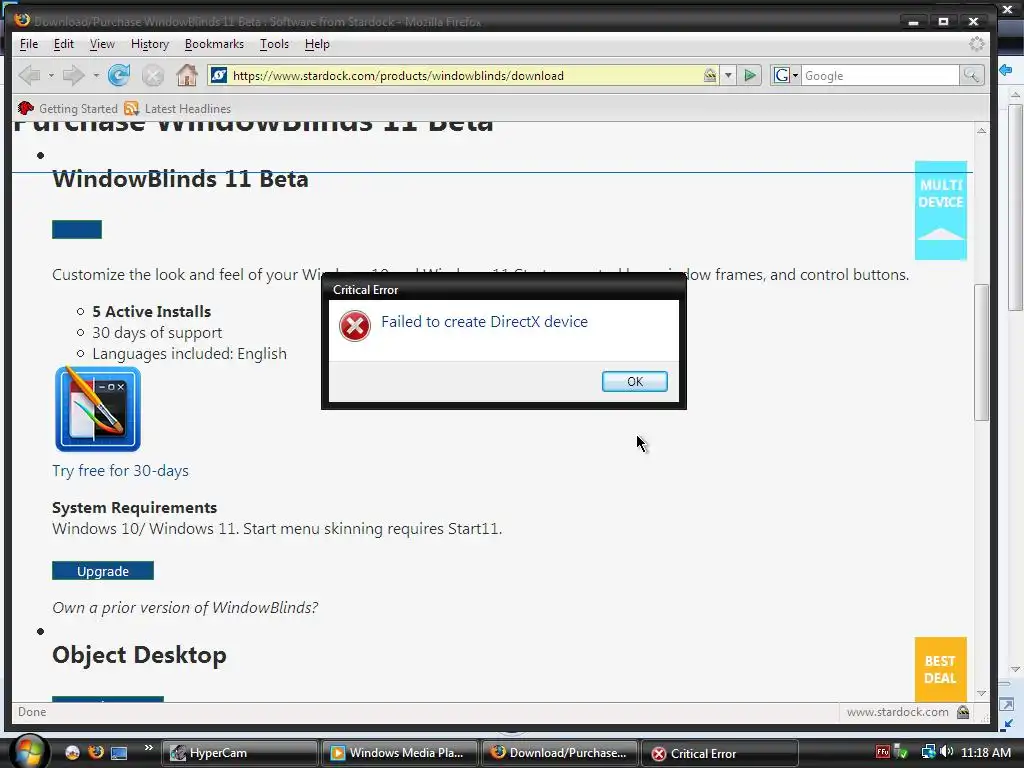Screen dimensions: 1024x768
Task: Open the Tools menu
Action: click(274, 44)
